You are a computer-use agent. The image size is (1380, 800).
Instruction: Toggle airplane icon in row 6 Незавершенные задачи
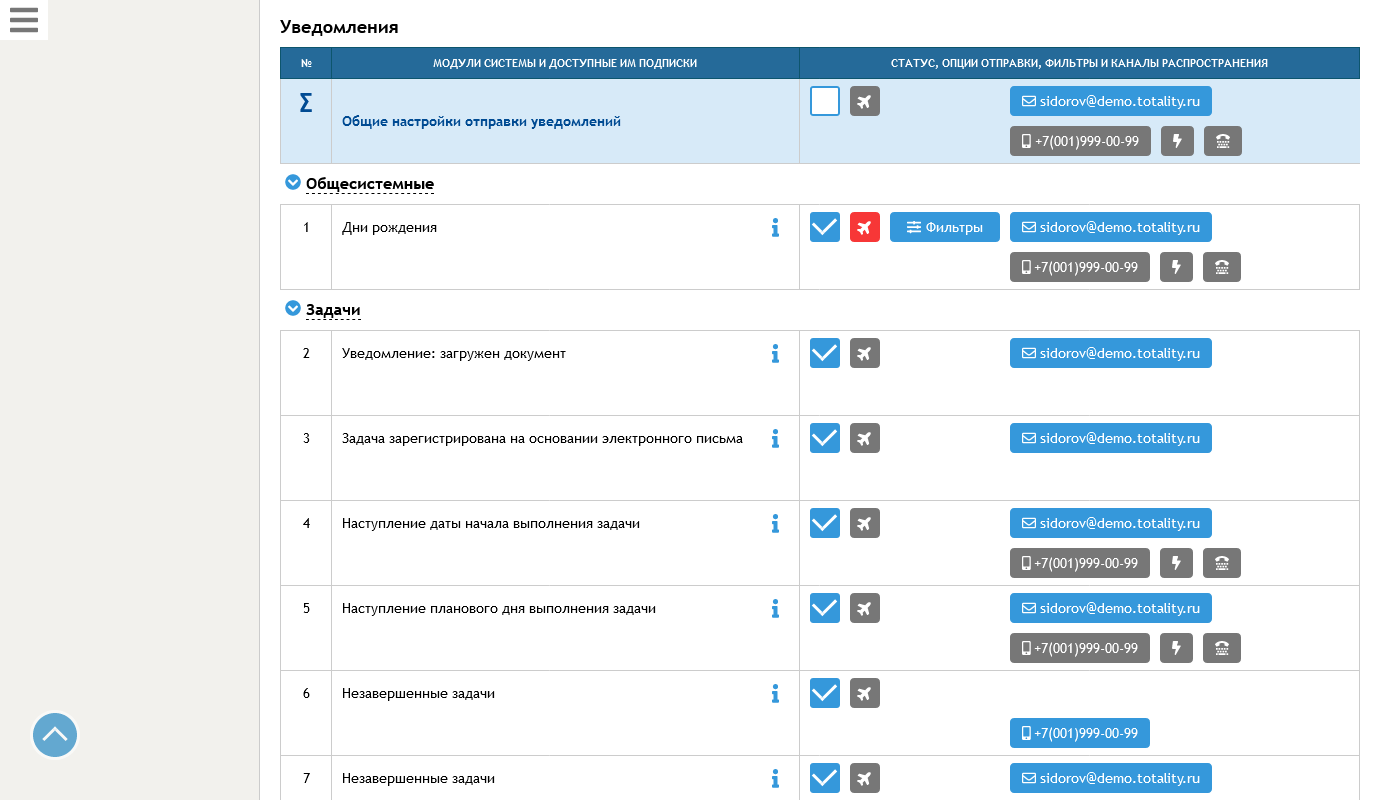pyautogui.click(x=865, y=693)
